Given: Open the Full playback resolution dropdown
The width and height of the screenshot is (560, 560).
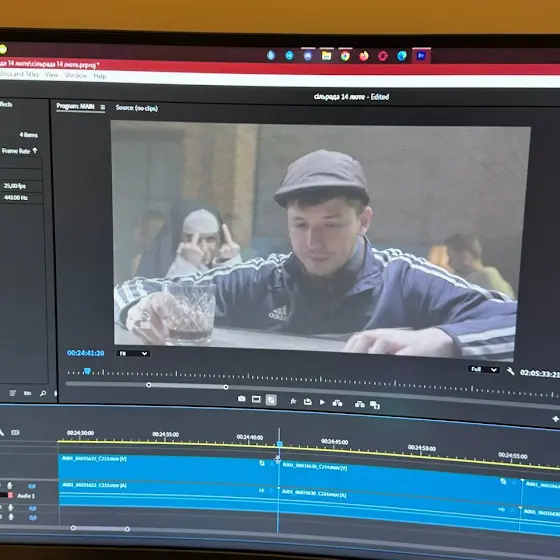Looking at the screenshot, I should [x=484, y=369].
